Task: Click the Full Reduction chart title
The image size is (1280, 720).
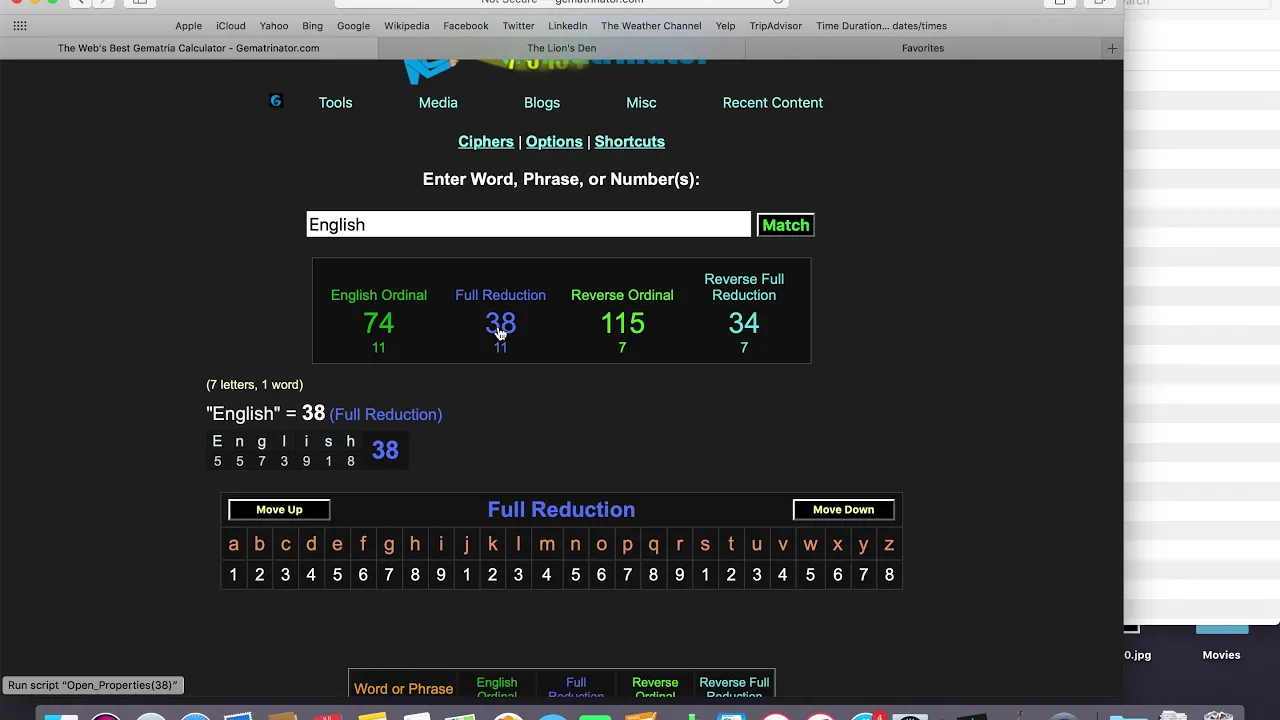Action: click(x=561, y=510)
